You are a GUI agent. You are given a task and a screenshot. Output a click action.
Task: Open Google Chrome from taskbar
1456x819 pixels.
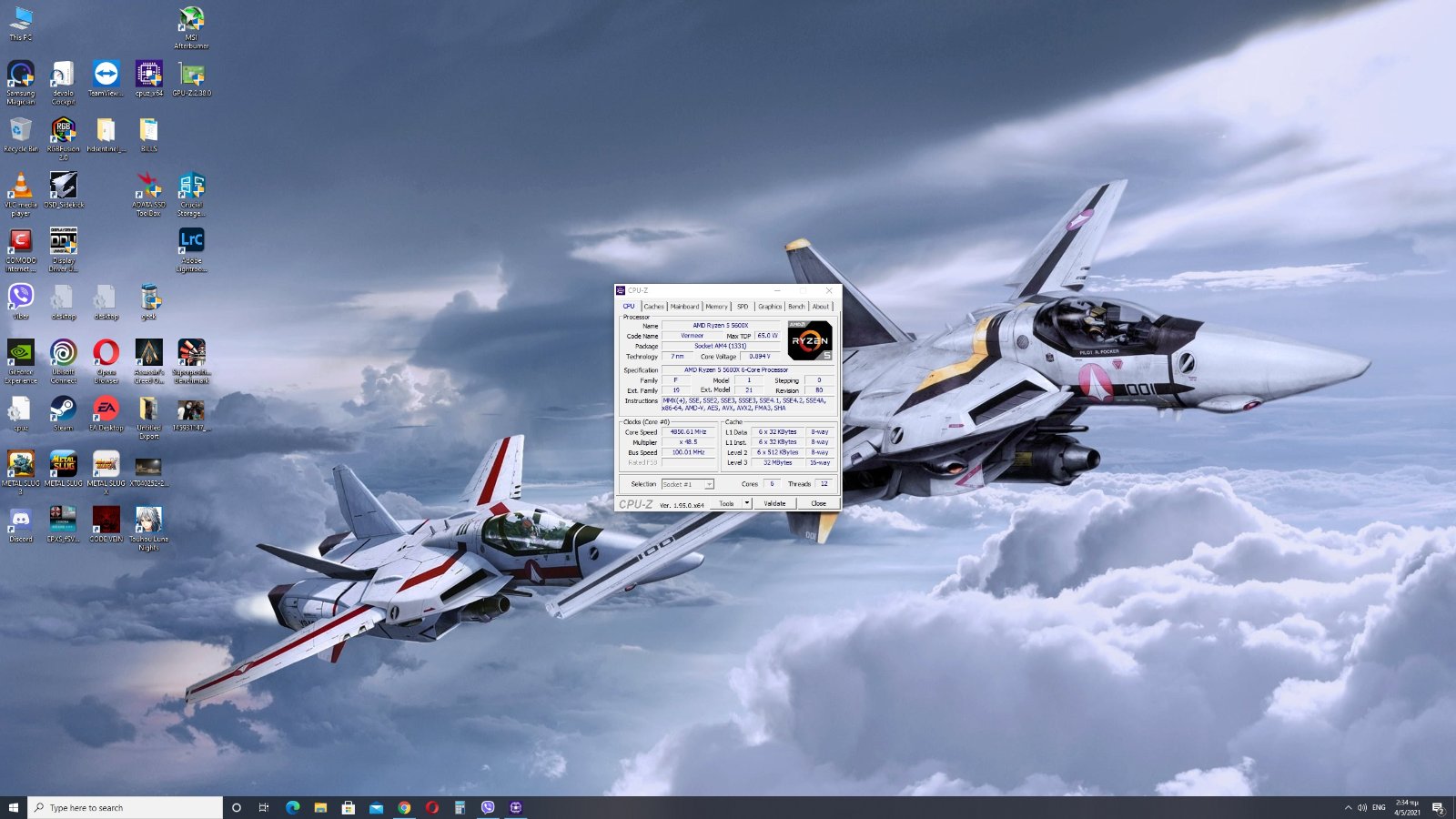(404, 807)
